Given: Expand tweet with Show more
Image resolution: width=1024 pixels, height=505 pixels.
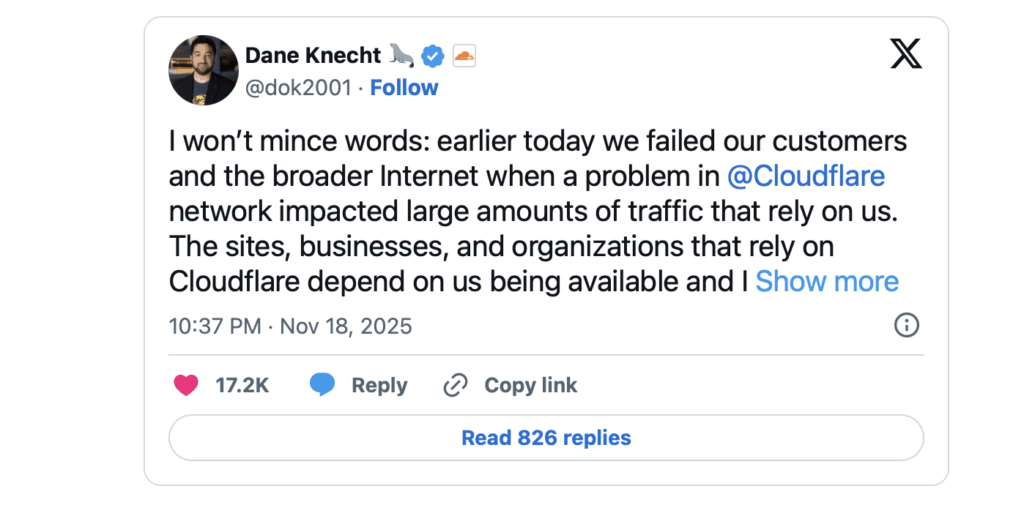Looking at the screenshot, I should (827, 282).
